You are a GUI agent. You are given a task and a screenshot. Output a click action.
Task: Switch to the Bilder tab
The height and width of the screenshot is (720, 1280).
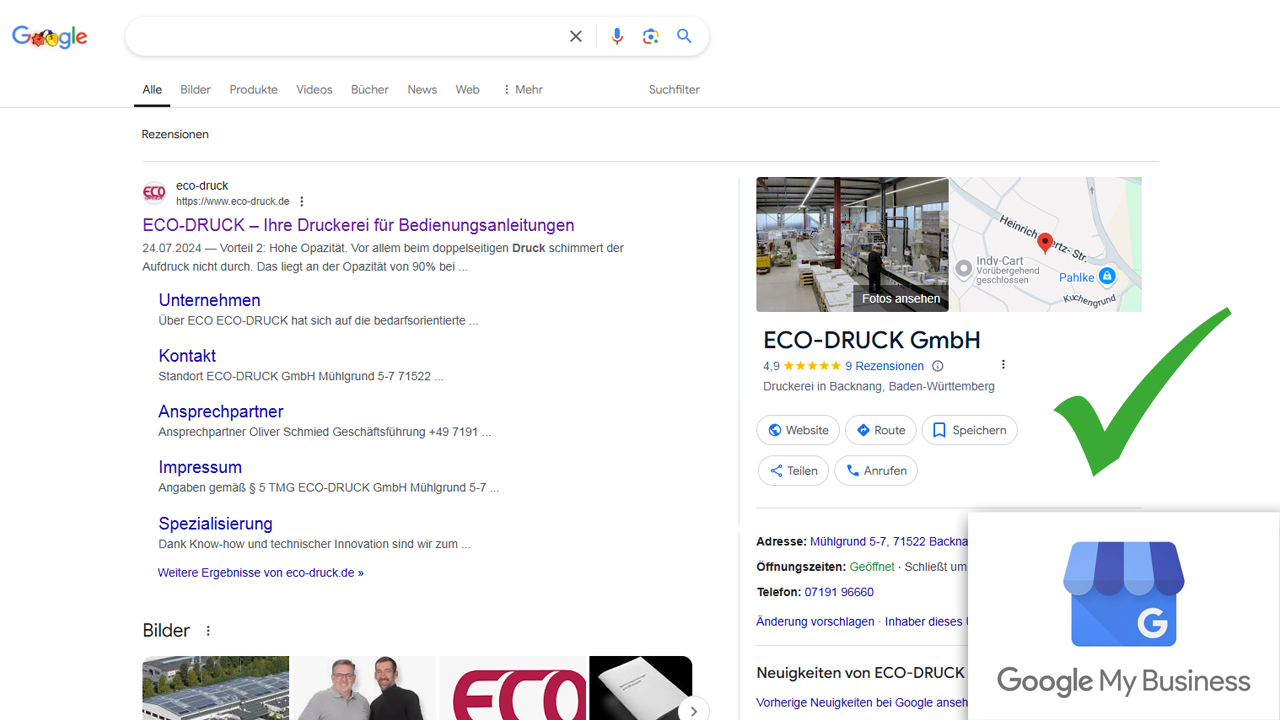click(x=195, y=90)
